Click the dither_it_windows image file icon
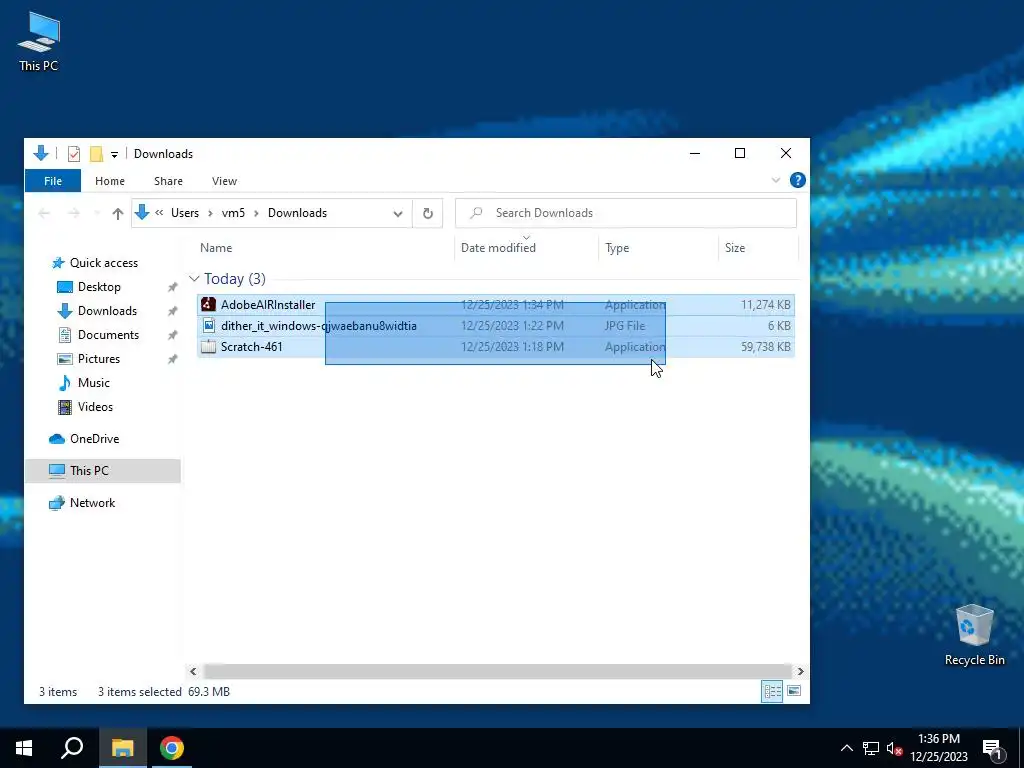1024x768 pixels. pos(208,325)
